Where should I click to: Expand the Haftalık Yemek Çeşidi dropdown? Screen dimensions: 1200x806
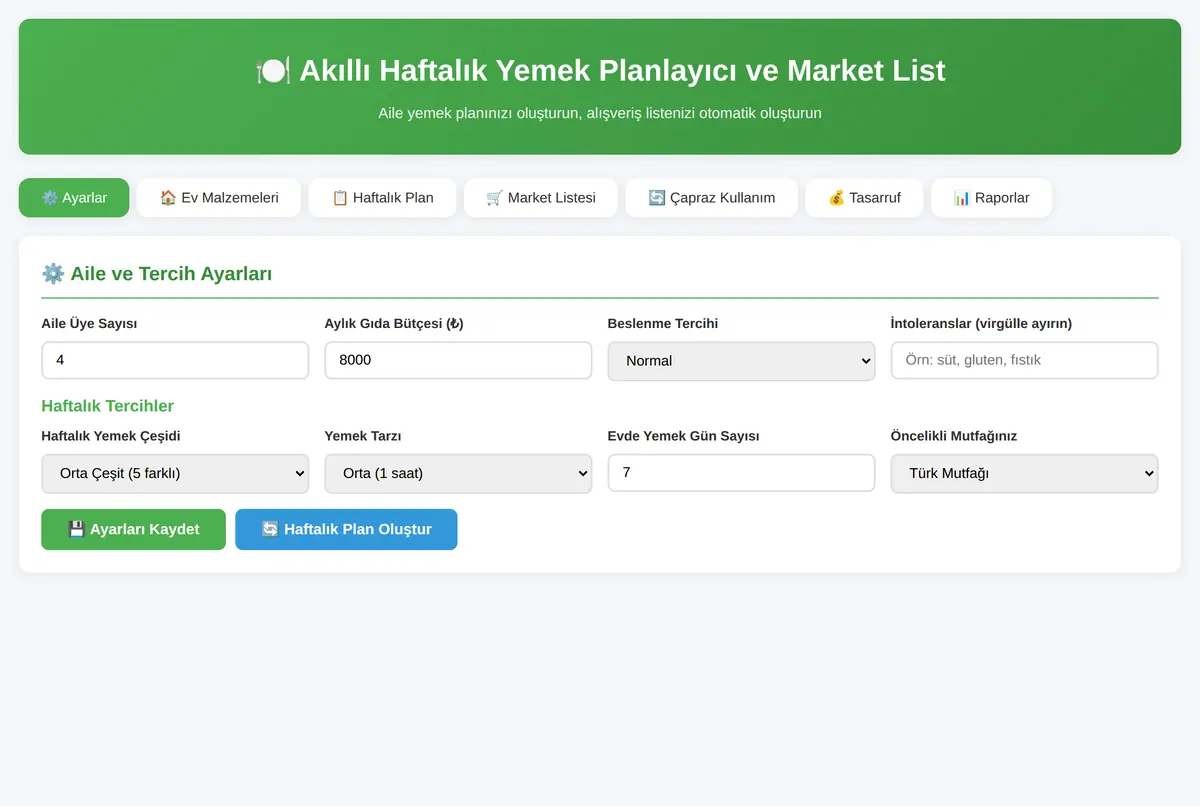click(x=175, y=474)
